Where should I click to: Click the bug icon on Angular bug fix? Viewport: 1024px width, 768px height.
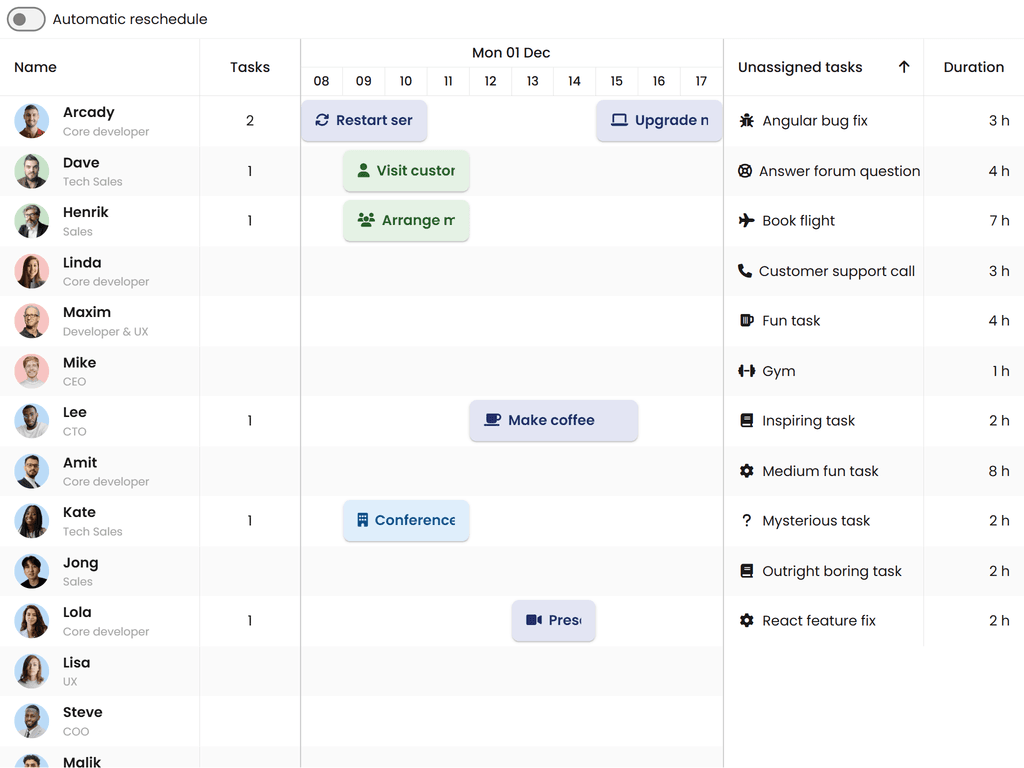(x=746, y=120)
